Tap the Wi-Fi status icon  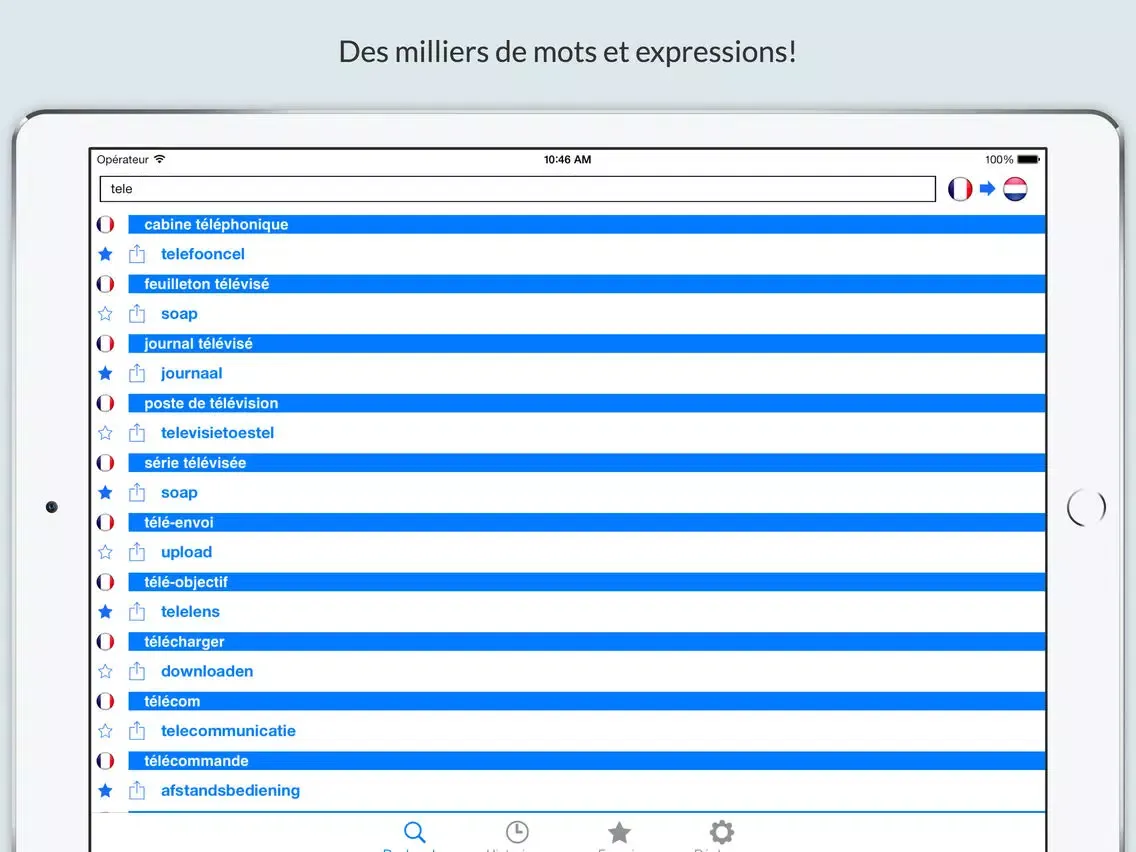159,159
